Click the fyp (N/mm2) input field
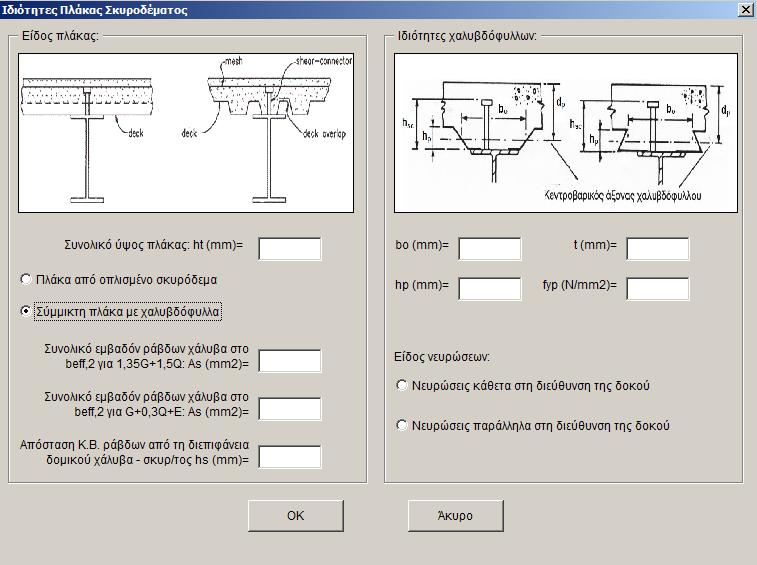 point(658,288)
